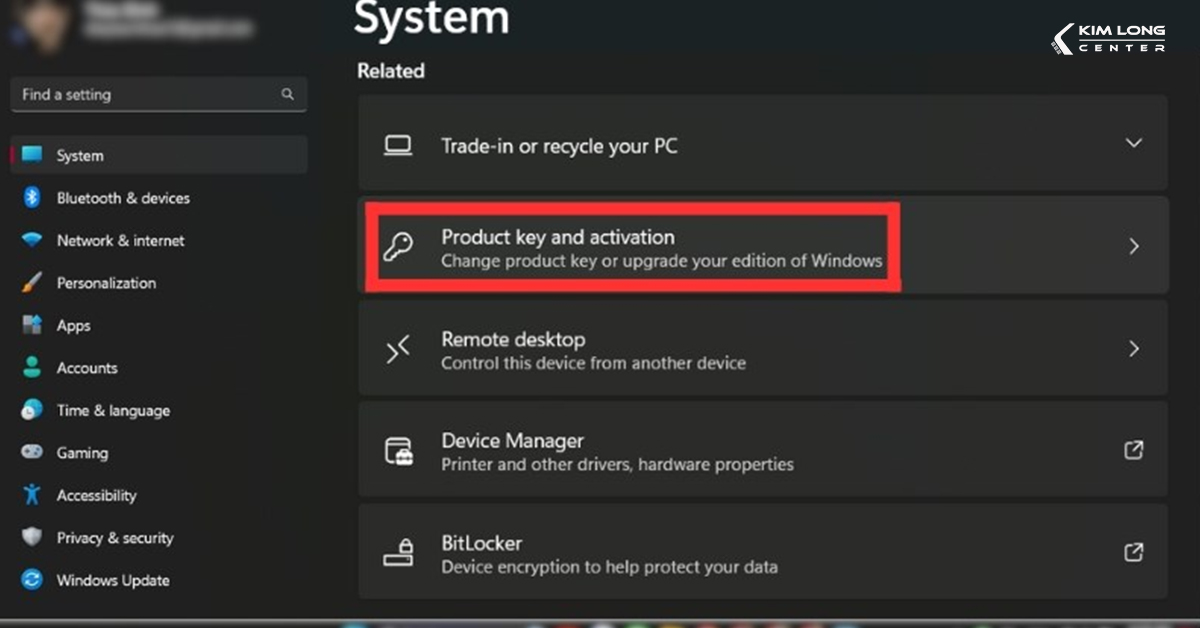The height and width of the screenshot is (628, 1200).
Task: Launch BitLocker device encryption page
Action: pos(1135,552)
